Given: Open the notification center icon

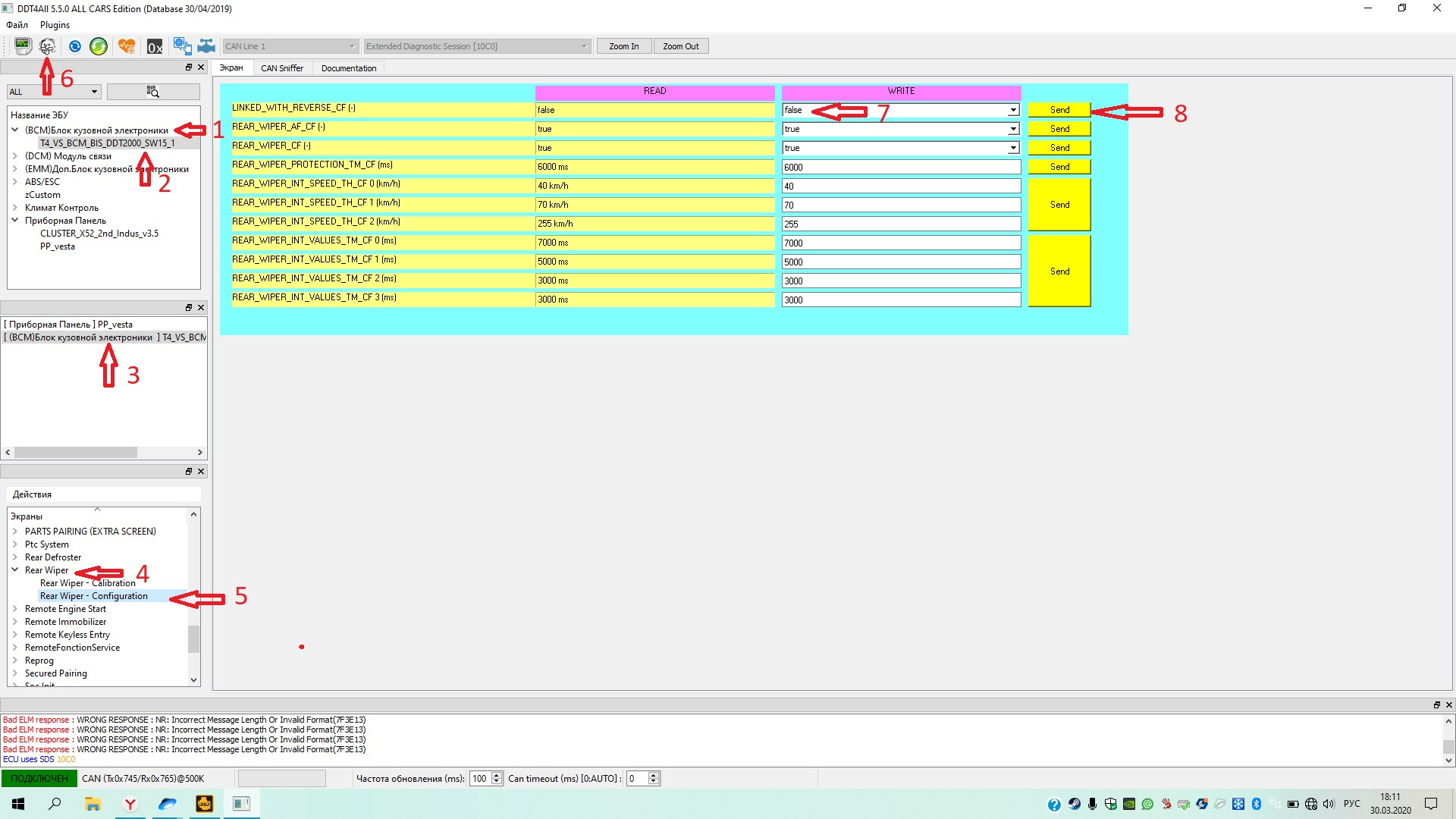Looking at the screenshot, I should (x=1431, y=805).
